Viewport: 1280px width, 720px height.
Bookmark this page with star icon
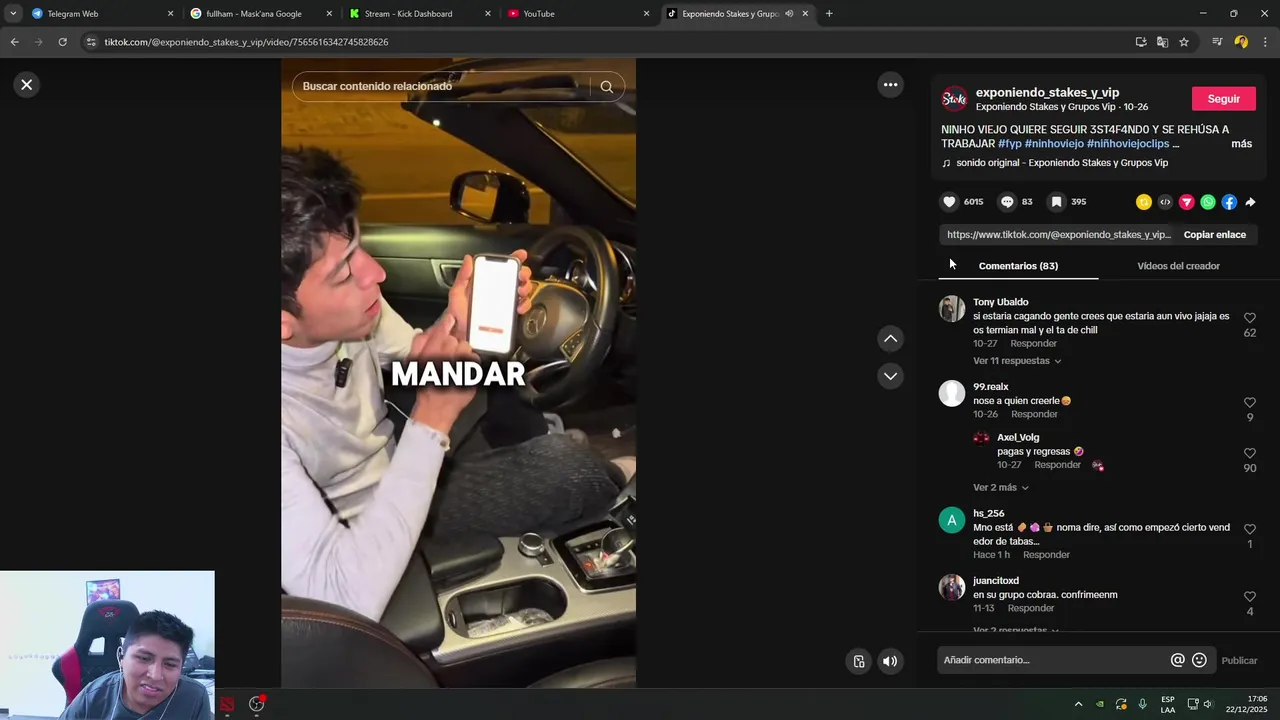[1184, 42]
